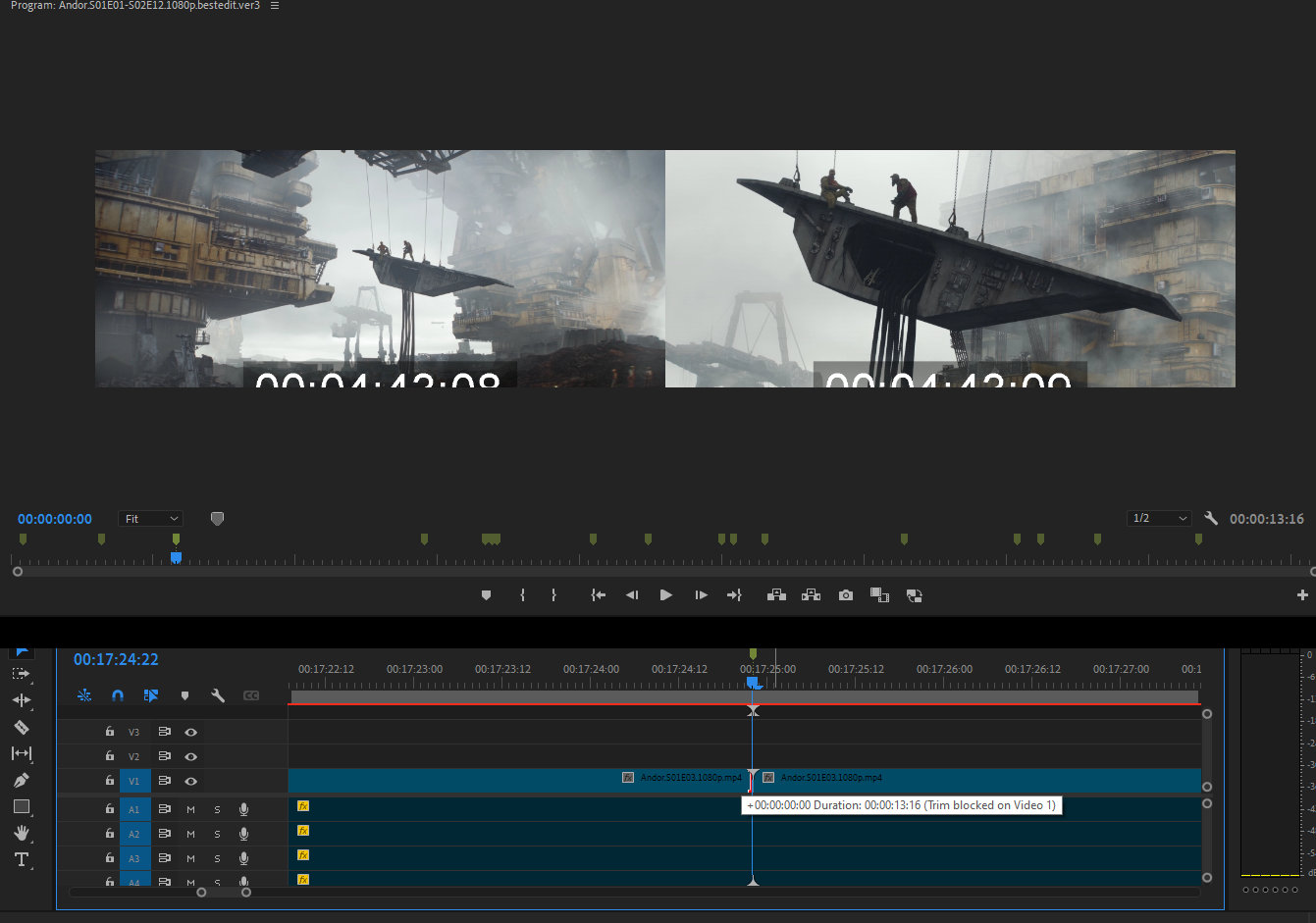Hide track V2 with eye icon
1316x923 pixels.
coord(190,756)
